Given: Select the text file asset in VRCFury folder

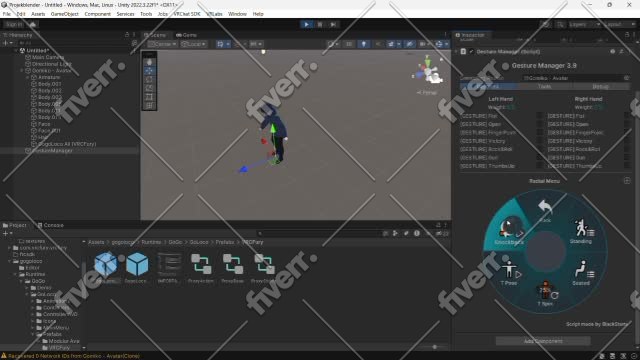Looking at the screenshot, I should click(x=169, y=267).
